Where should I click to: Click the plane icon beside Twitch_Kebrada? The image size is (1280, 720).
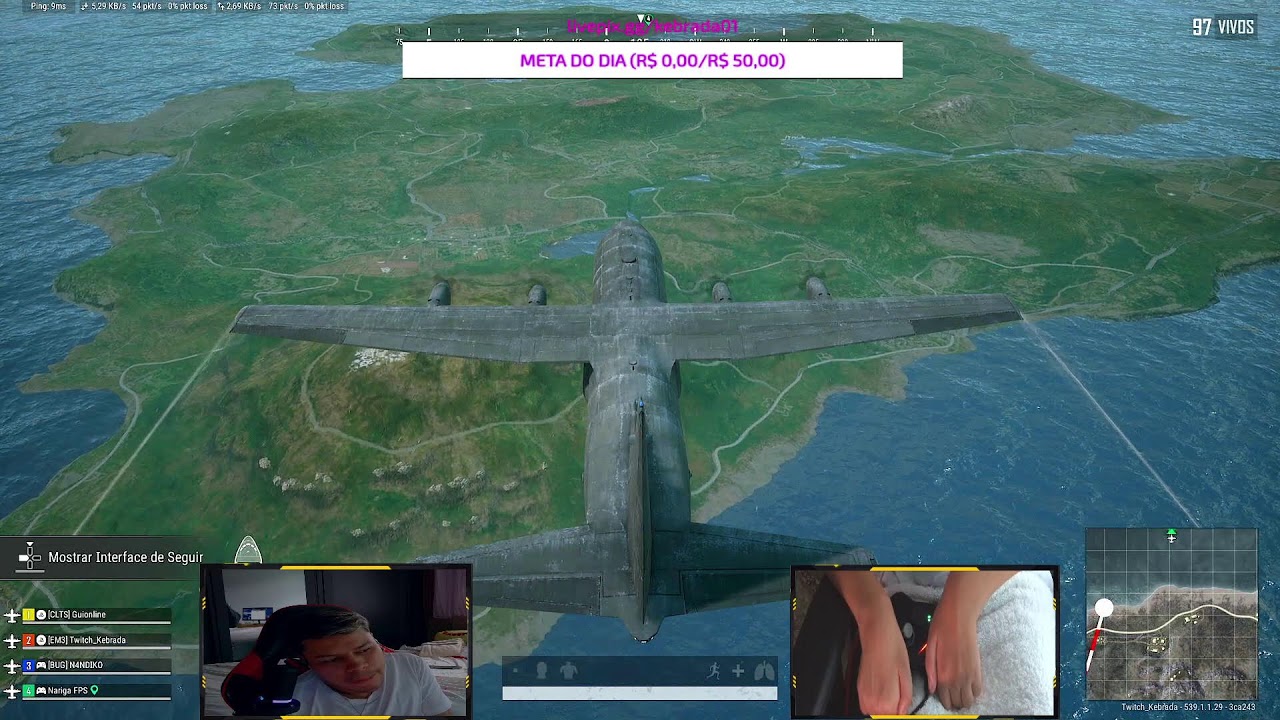pyautogui.click(x=12, y=640)
